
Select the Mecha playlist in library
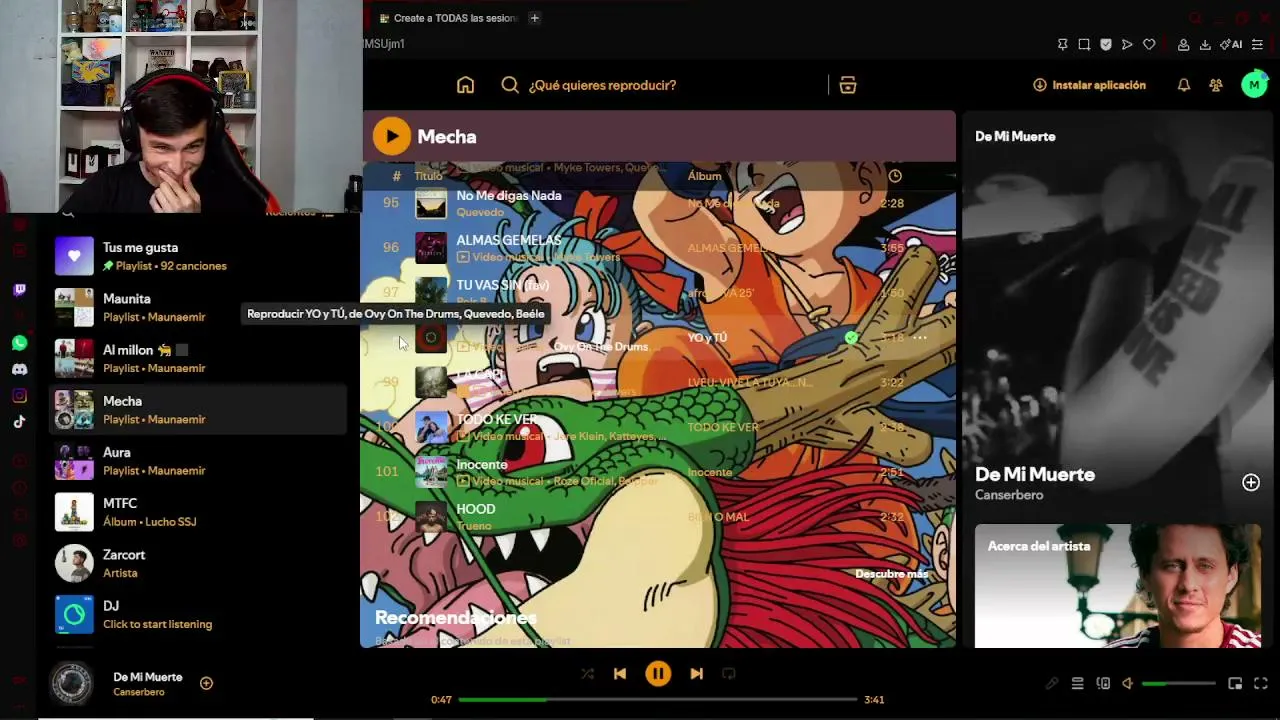click(198, 410)
